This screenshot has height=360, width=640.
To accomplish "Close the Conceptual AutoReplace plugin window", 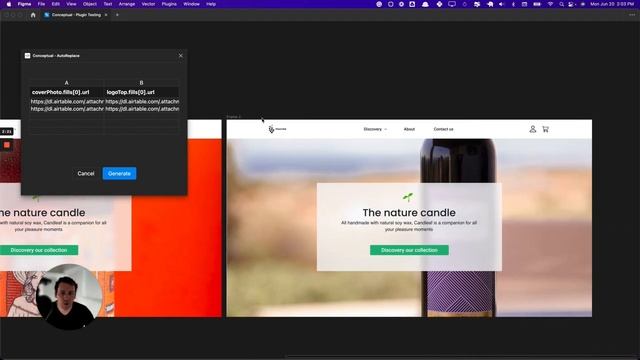I will click(181, 56).
